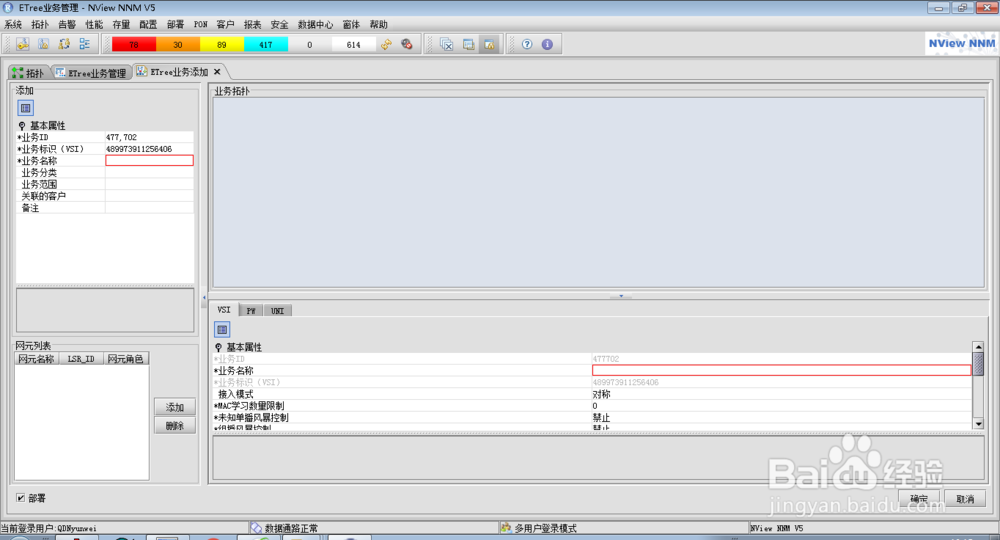Click the LSR_ID column header
The height and width of the screenshot is (540, 1000).
81,359
